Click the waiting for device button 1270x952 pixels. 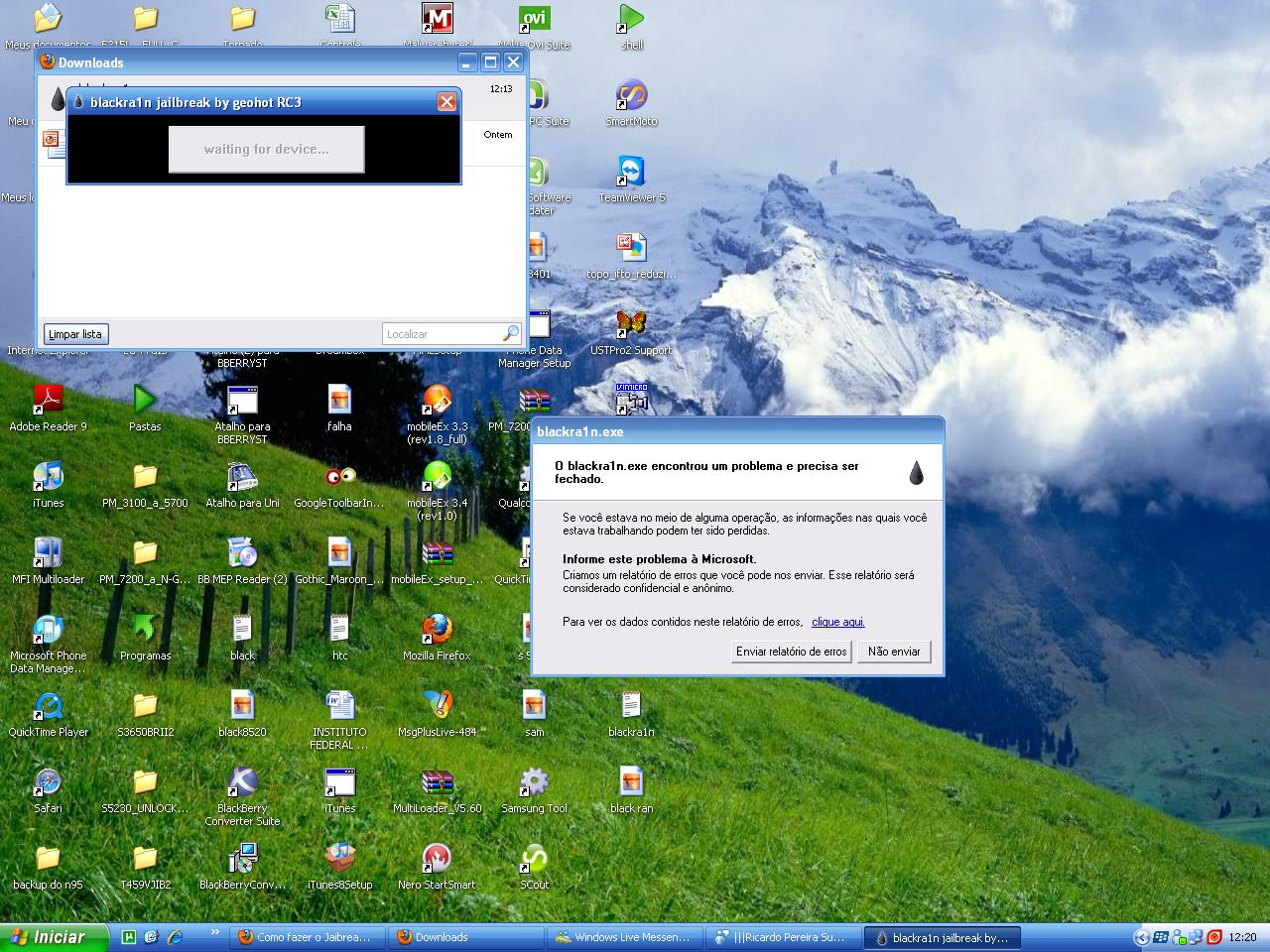coord(266,149)
